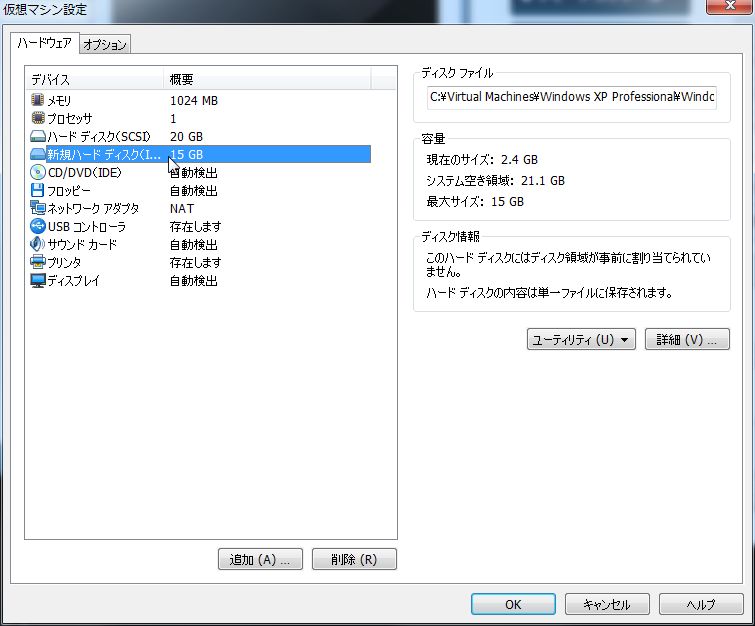Click the デバイス column header
The height and width of the screenshot is (626, 755).
click(x=94, y=79)
